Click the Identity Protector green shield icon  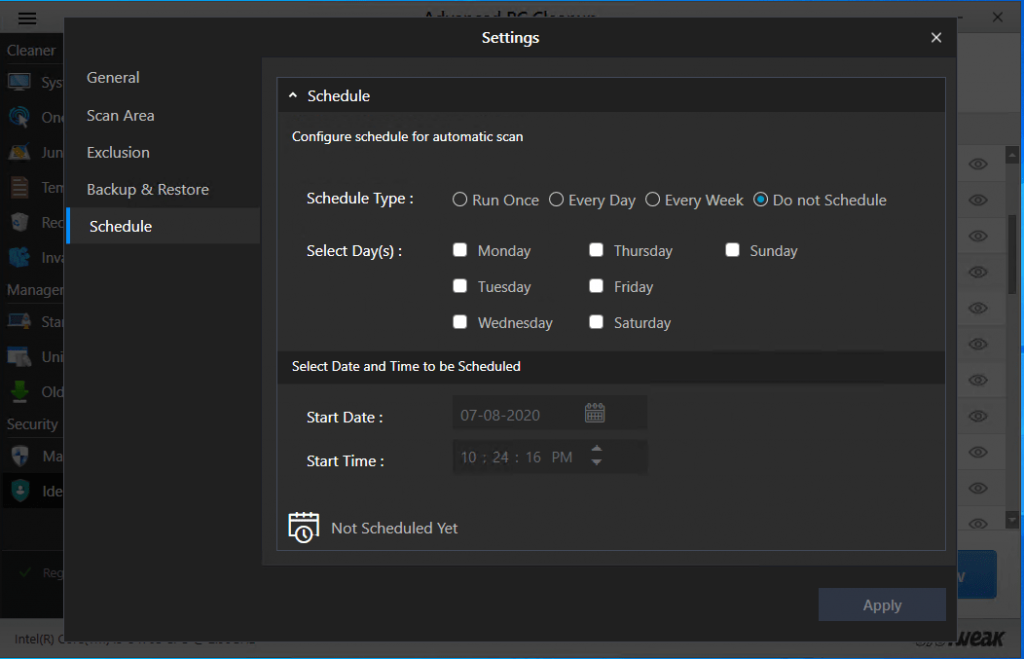tap(20, 490)
